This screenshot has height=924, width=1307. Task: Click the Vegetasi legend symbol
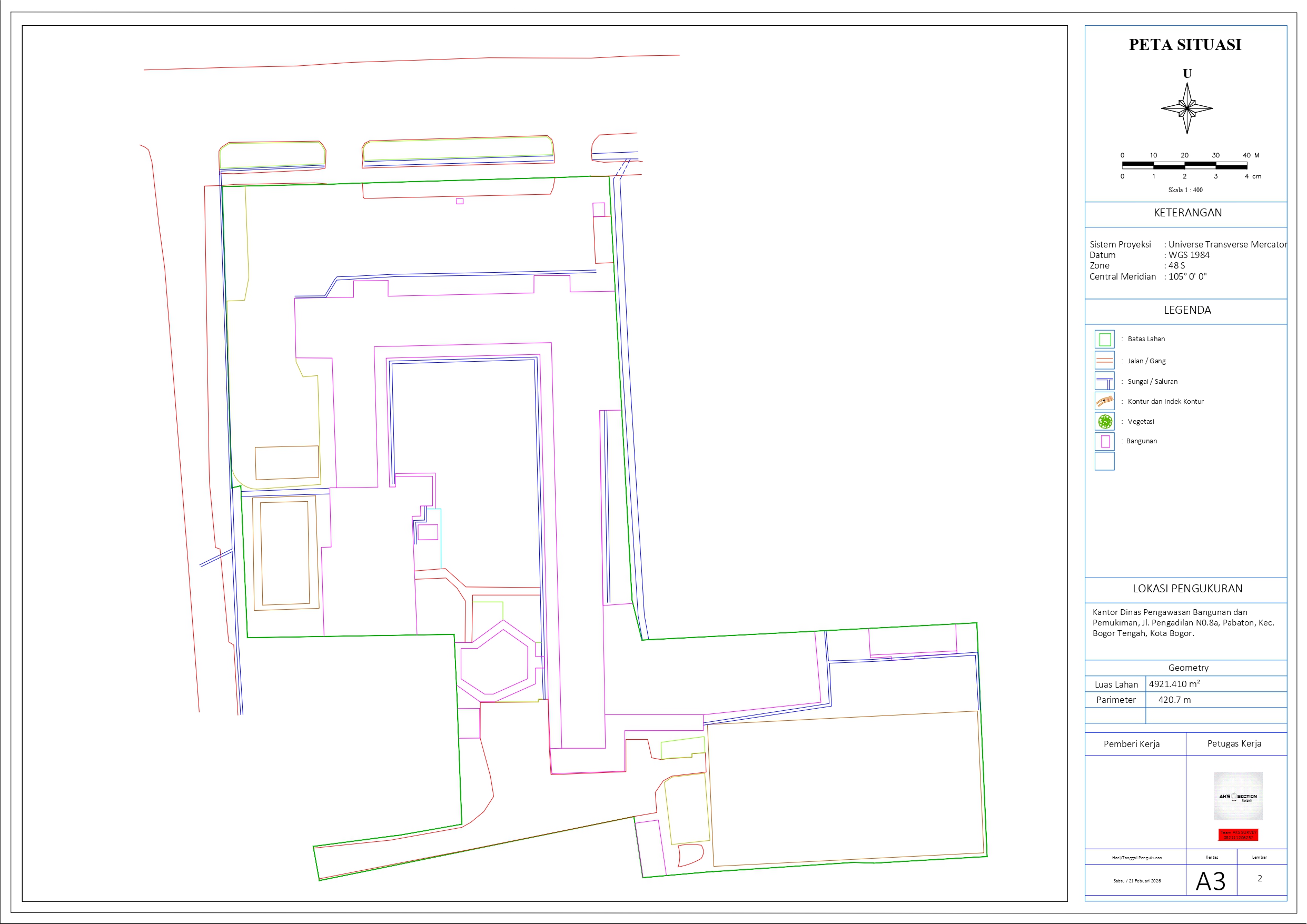coord(1104,421)
